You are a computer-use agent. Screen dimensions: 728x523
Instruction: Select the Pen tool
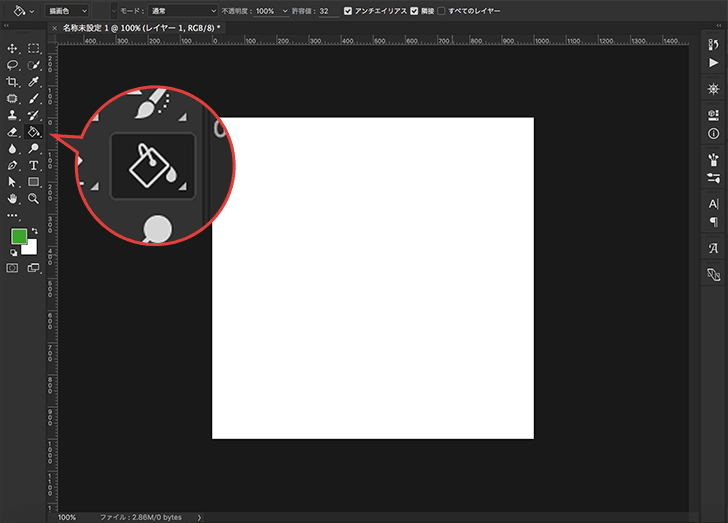tap(12, 165)
